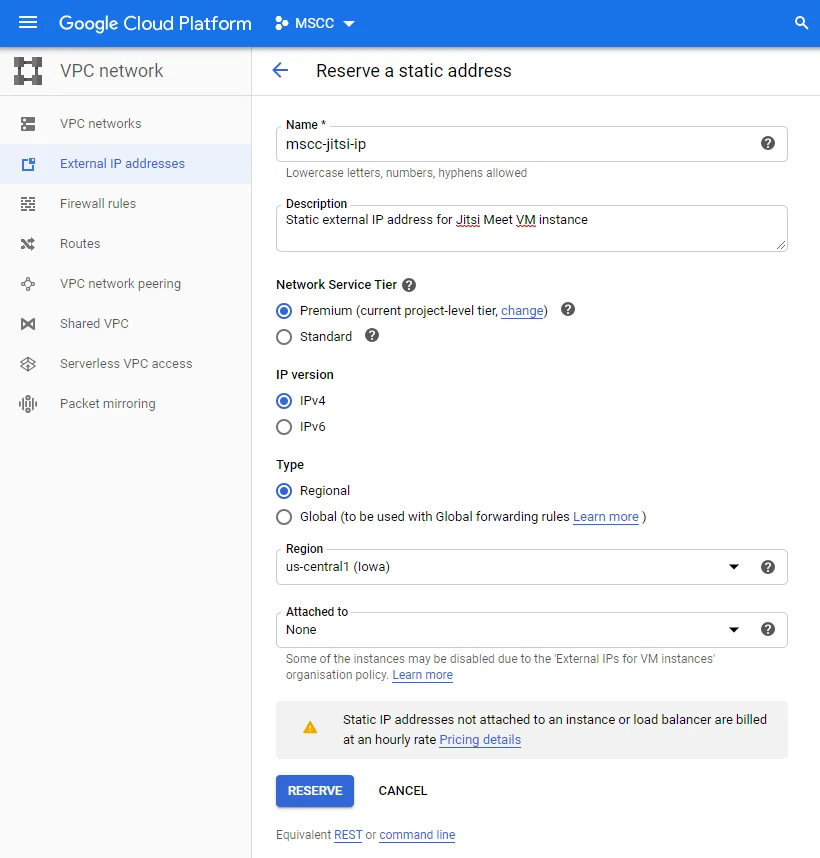
Task: Open help for the Premium tier option
Action: (568, 309)
